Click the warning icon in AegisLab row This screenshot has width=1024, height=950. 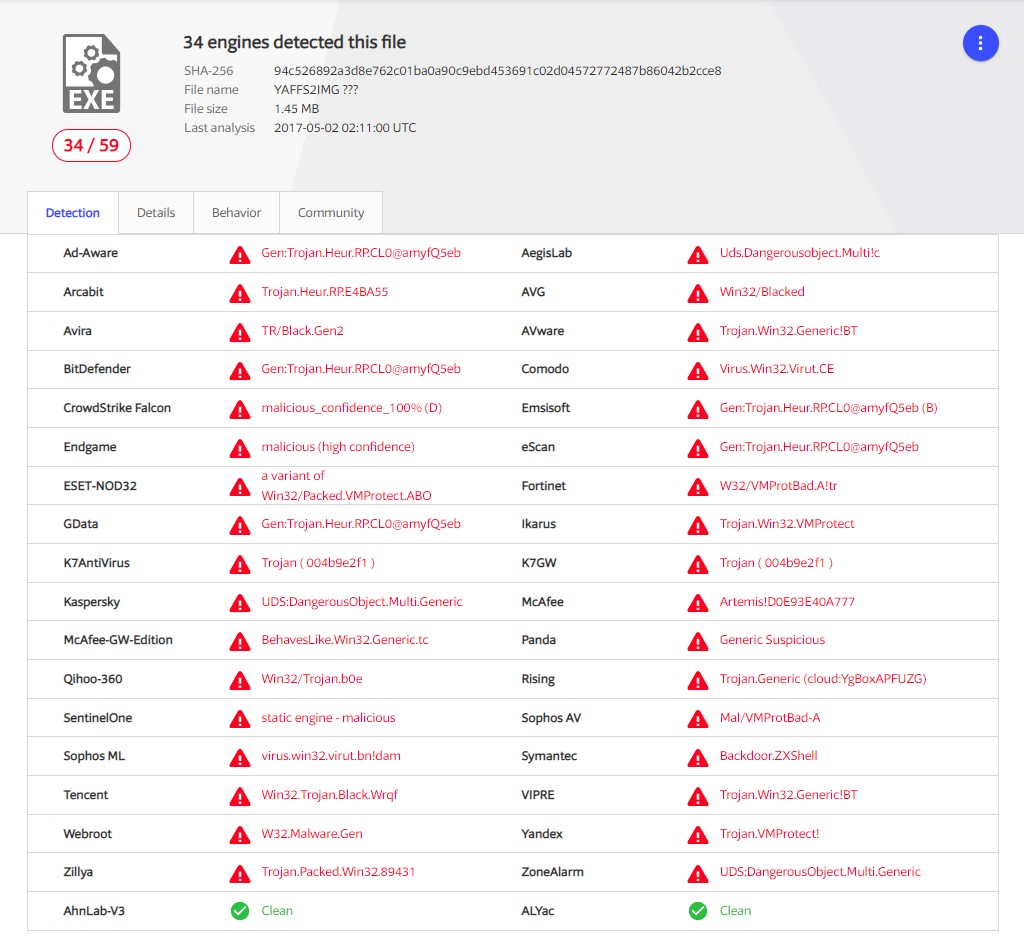point(698,255)
